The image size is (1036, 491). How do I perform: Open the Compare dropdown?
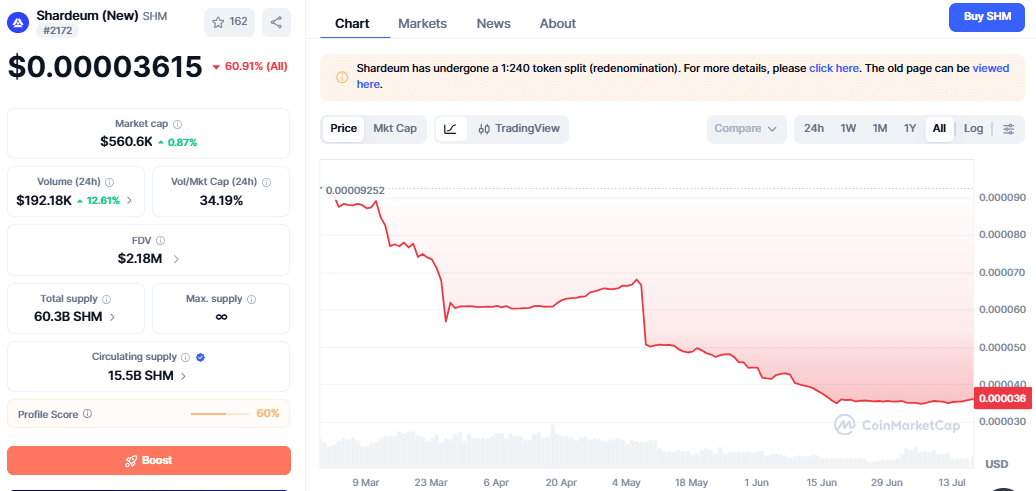pyautogui.click(x=747, y=129)
